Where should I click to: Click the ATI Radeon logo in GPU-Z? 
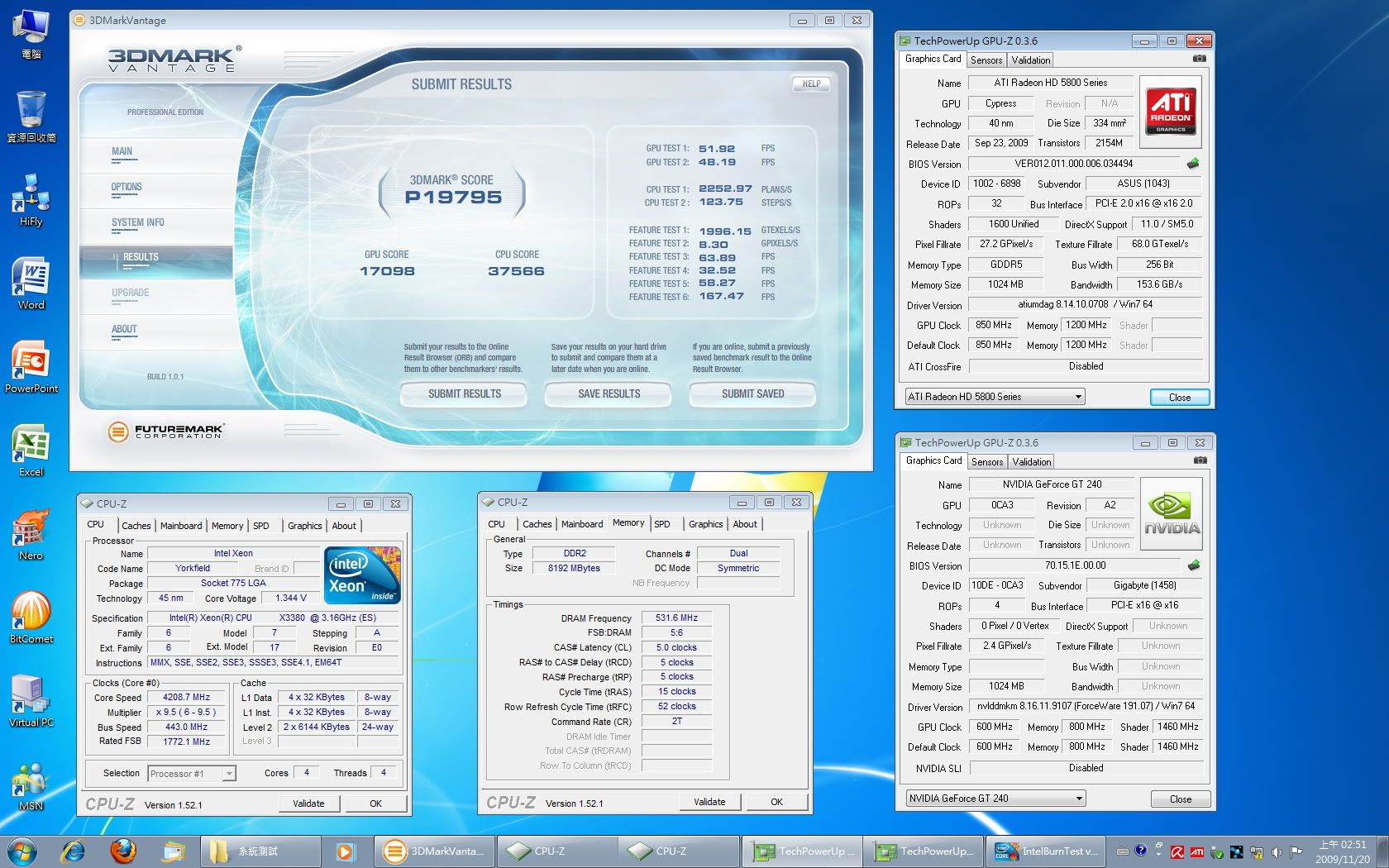pos(1171,111)
